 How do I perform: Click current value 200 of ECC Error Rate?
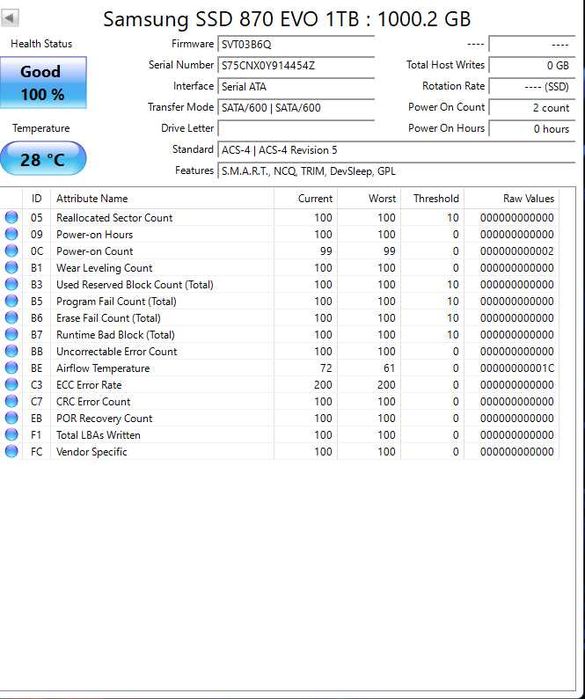point(323,385)
